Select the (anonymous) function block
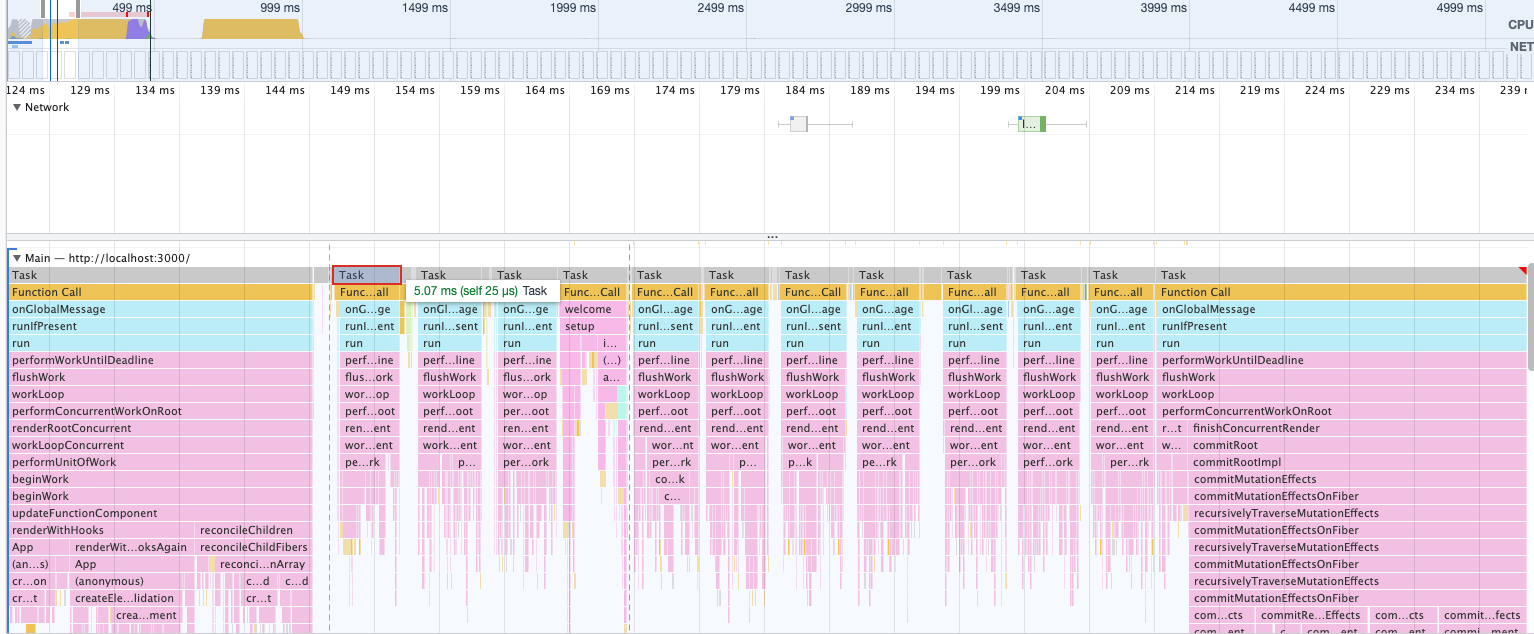This screenshot has width=1534, height=634. pos(109,581)
